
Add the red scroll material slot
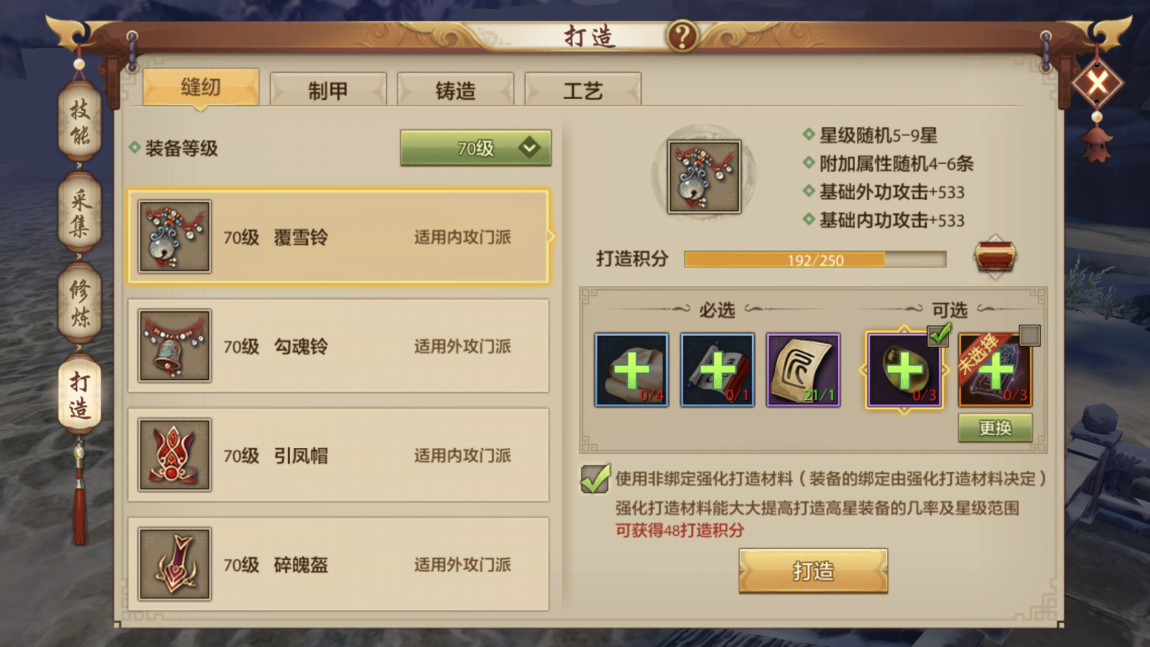point(717,370)
